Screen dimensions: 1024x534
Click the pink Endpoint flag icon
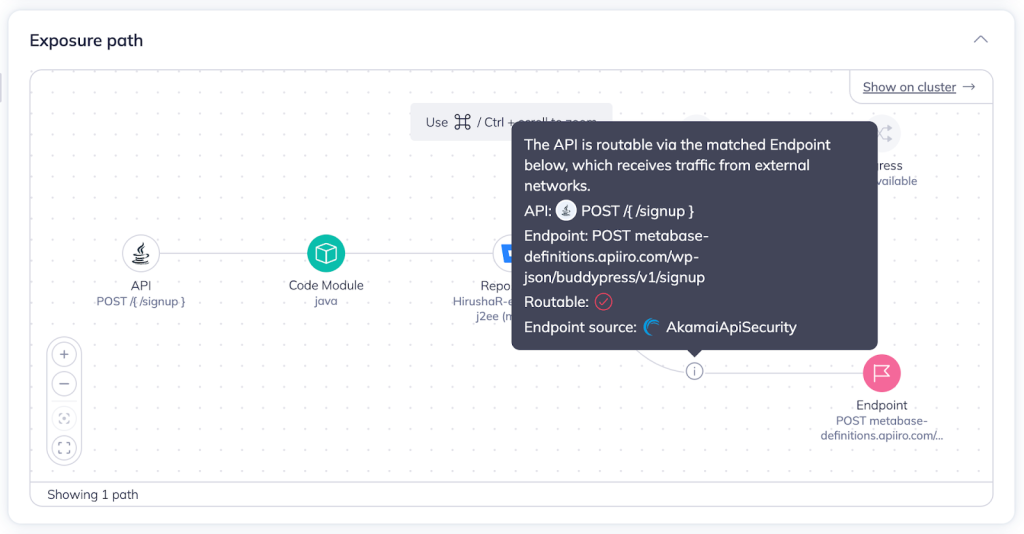[x=881, y=373]
